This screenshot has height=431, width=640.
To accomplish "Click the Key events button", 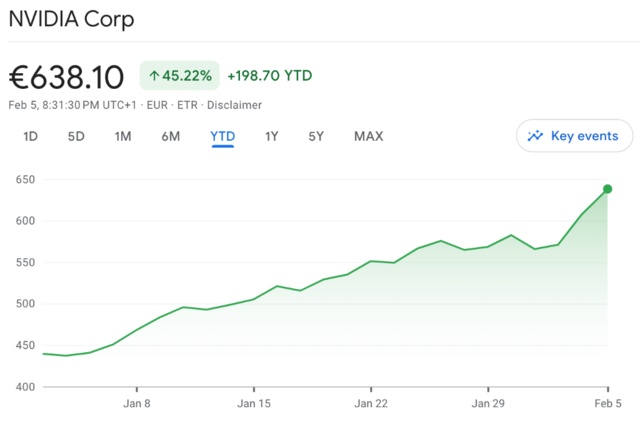I will [574, 136].
